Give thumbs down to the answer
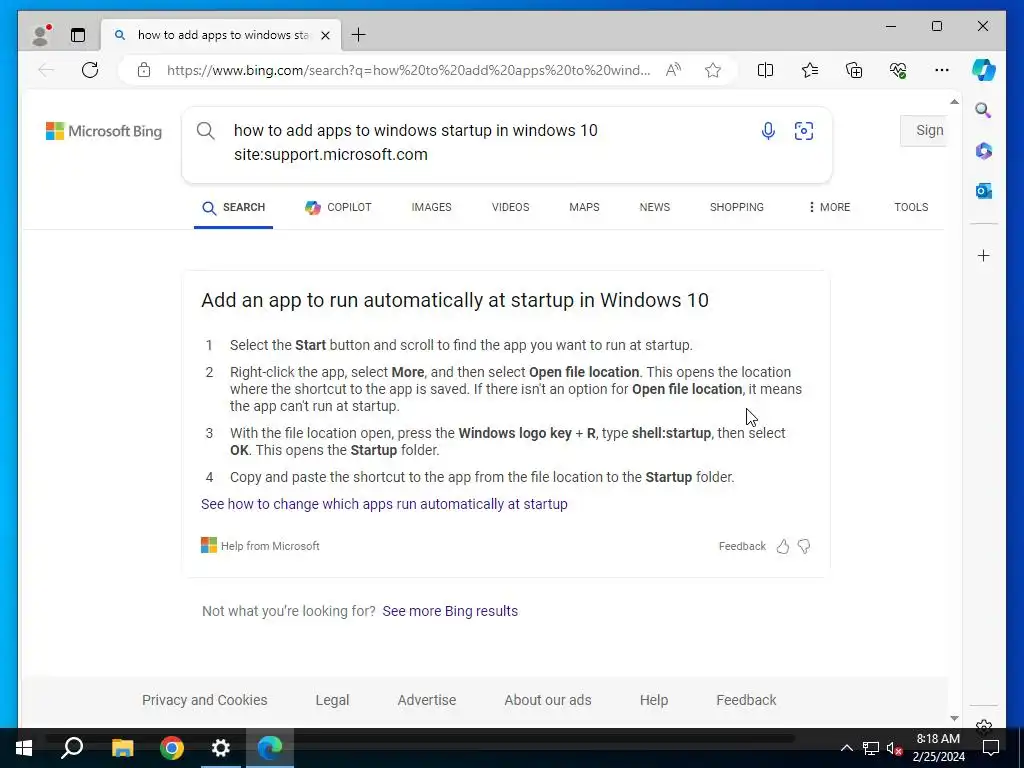 [x=804, y=547]
